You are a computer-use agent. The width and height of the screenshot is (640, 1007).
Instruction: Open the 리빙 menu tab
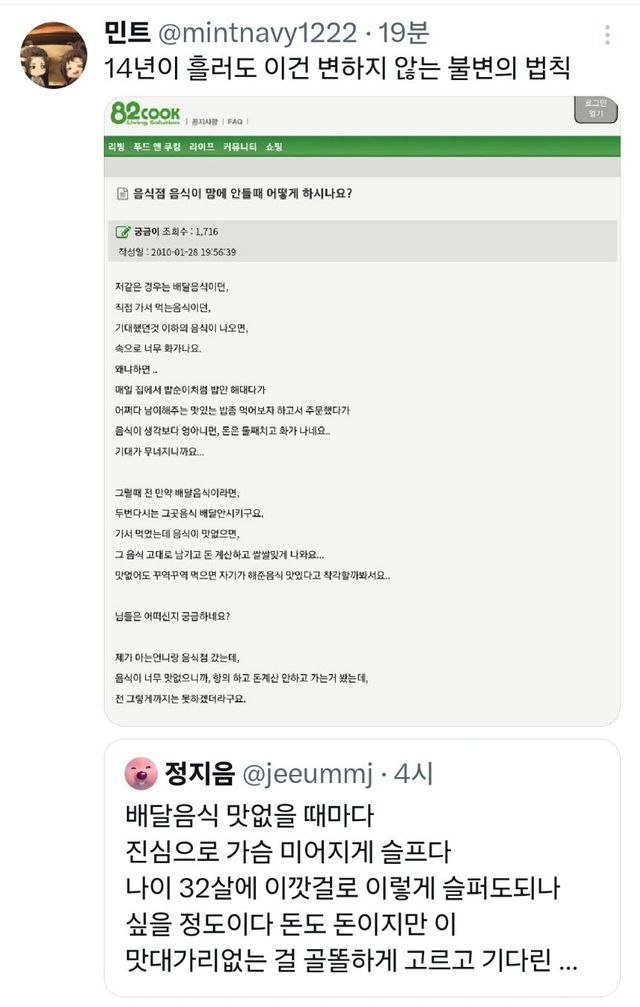(117, 147)
